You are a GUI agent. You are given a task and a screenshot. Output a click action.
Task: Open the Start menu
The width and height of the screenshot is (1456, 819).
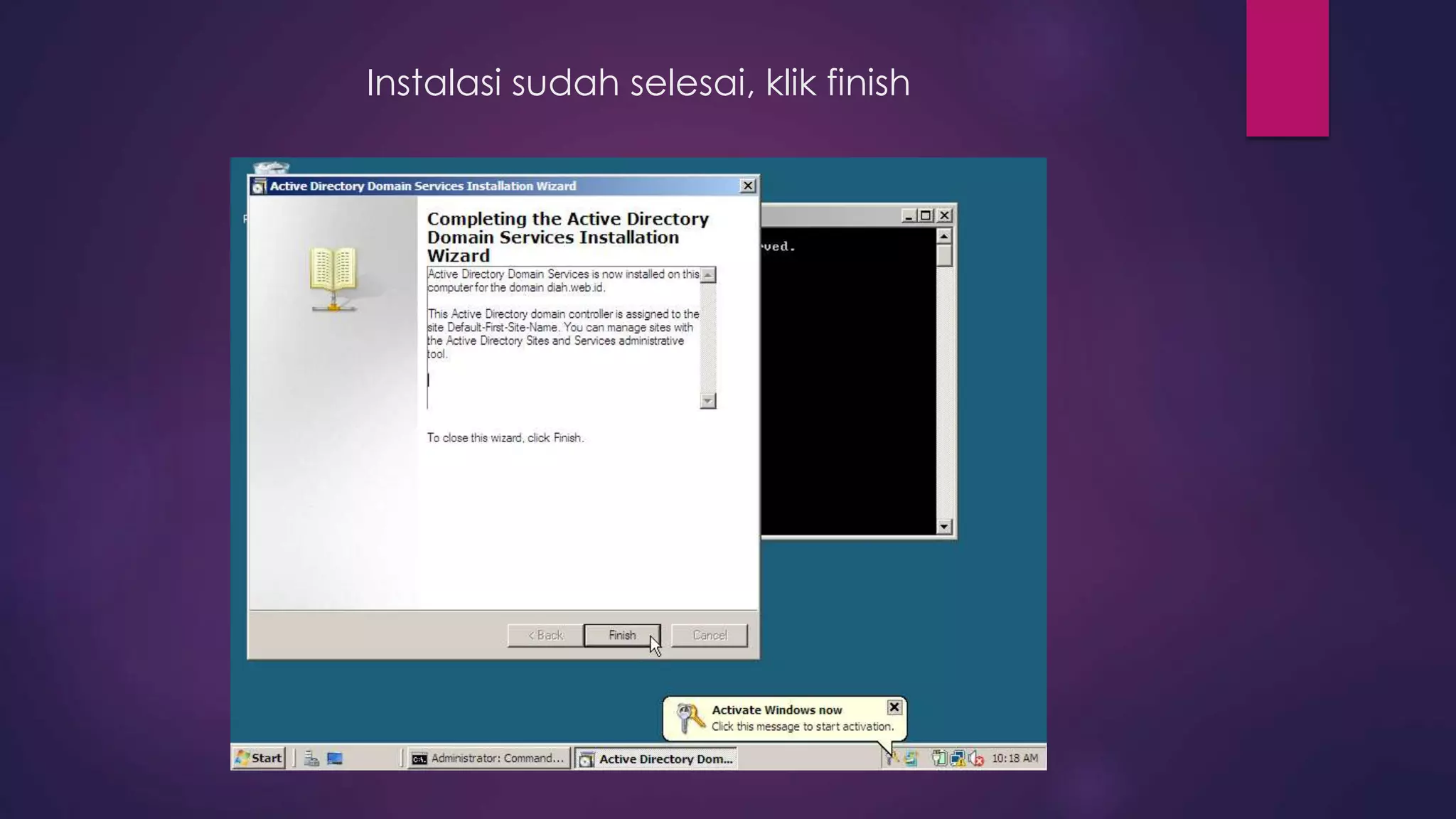[259, 758]
